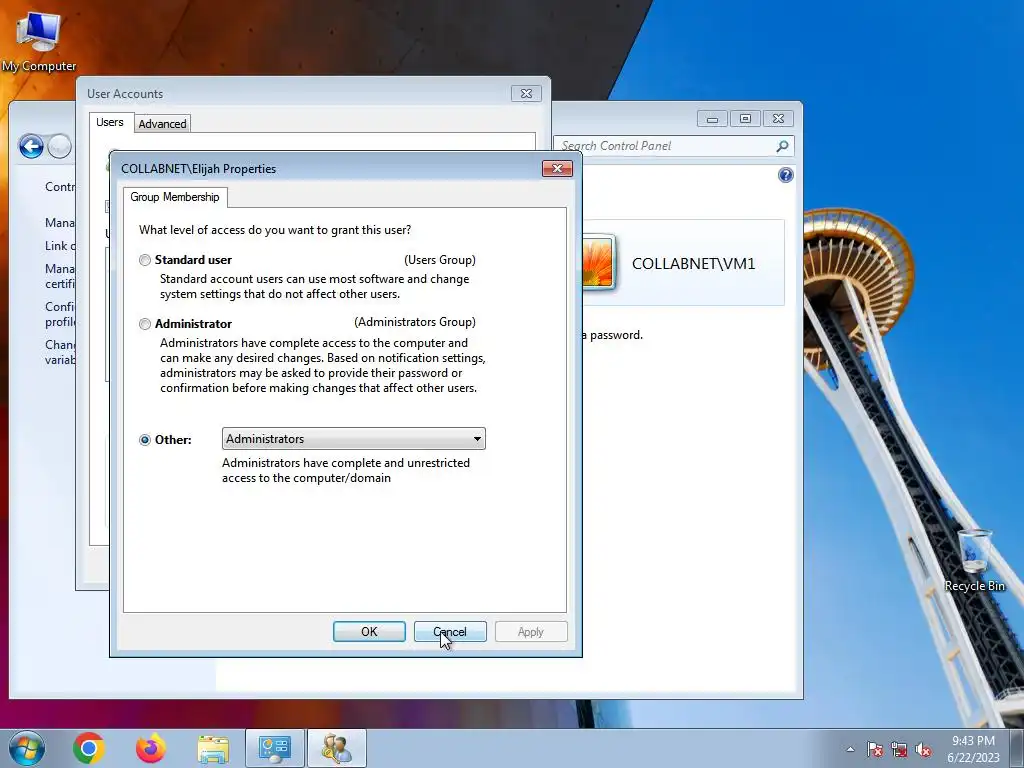Launch Google Chrome from the taskbar
This screenshot has height=768, width=1024.
89,748
